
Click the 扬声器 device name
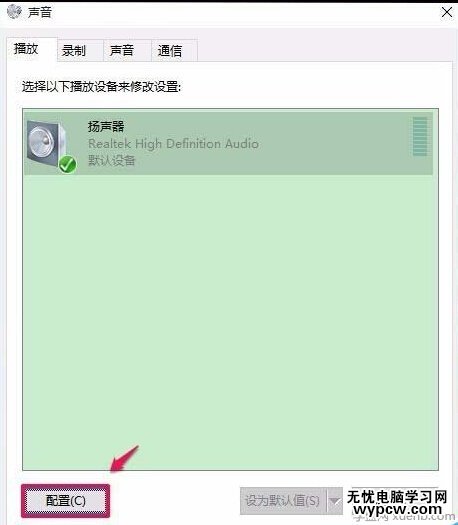pos(106,127)
